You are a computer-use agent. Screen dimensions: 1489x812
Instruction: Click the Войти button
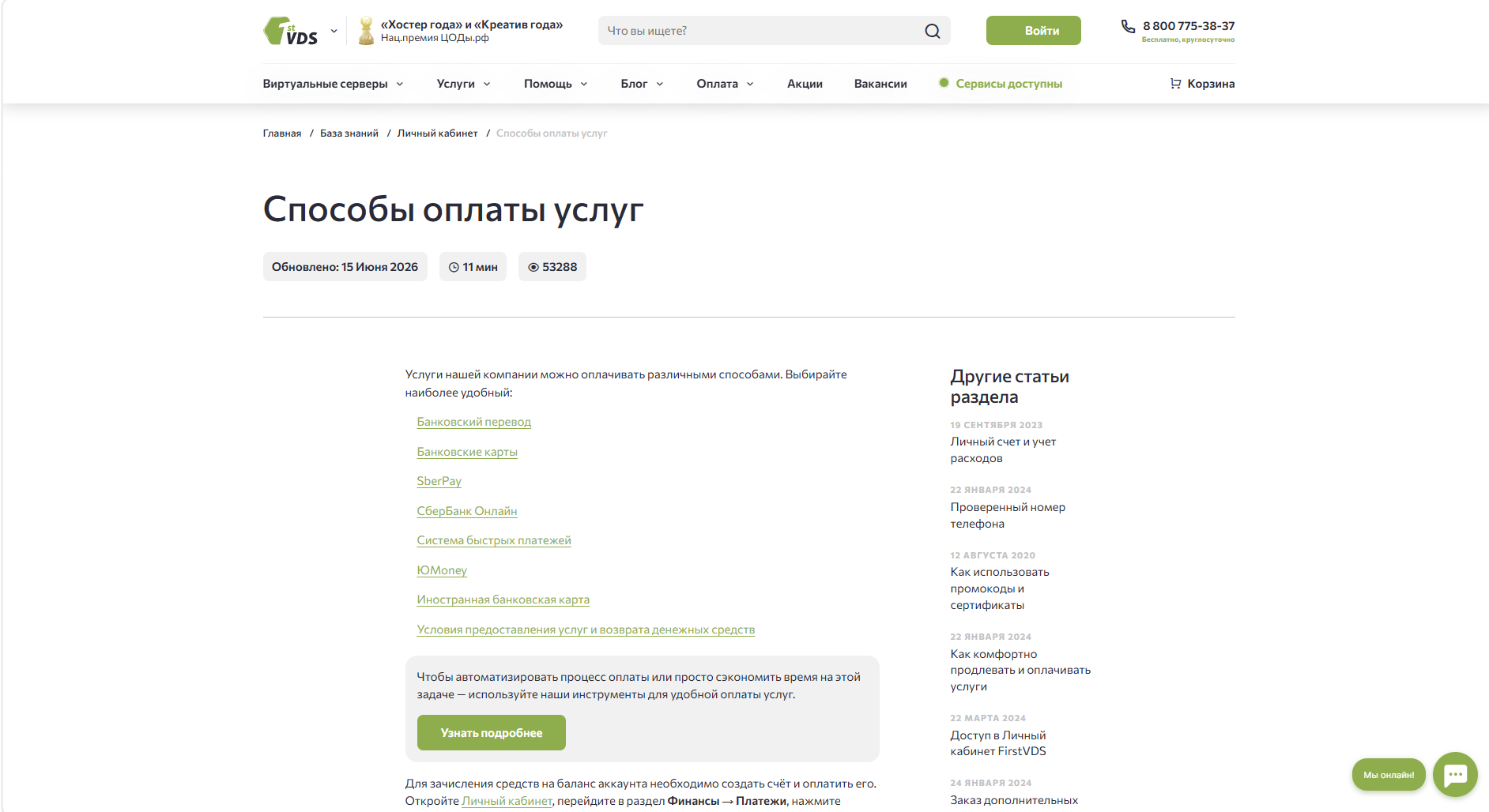coord(1034,31)
